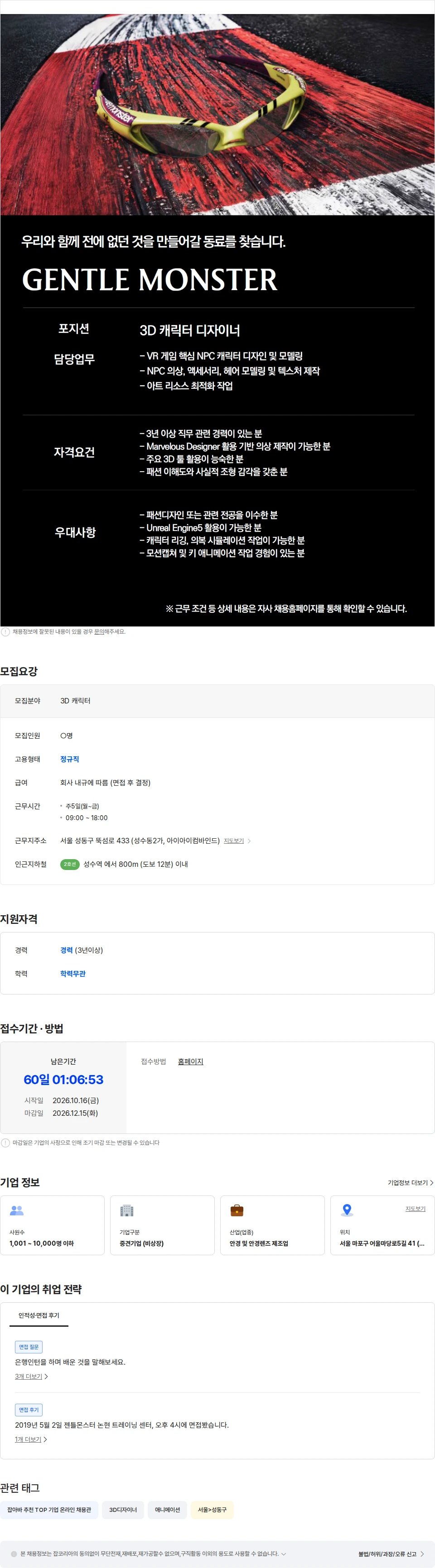Click the 문의 link under the job poster
Image resolution: width=435 pixels, height=1568 pixels.
point(99,632)
